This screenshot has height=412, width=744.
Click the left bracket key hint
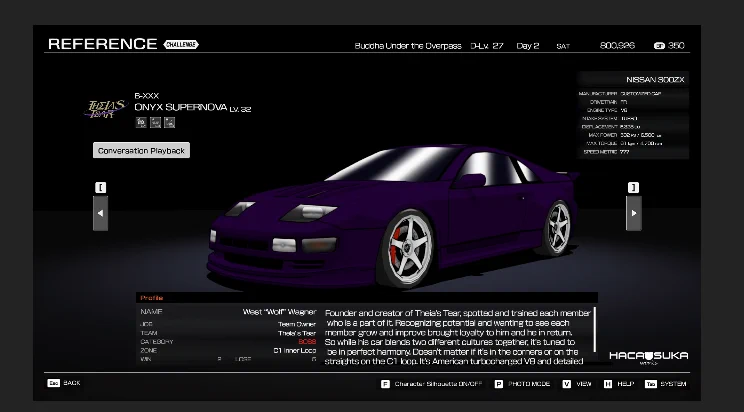click(100, 187)
